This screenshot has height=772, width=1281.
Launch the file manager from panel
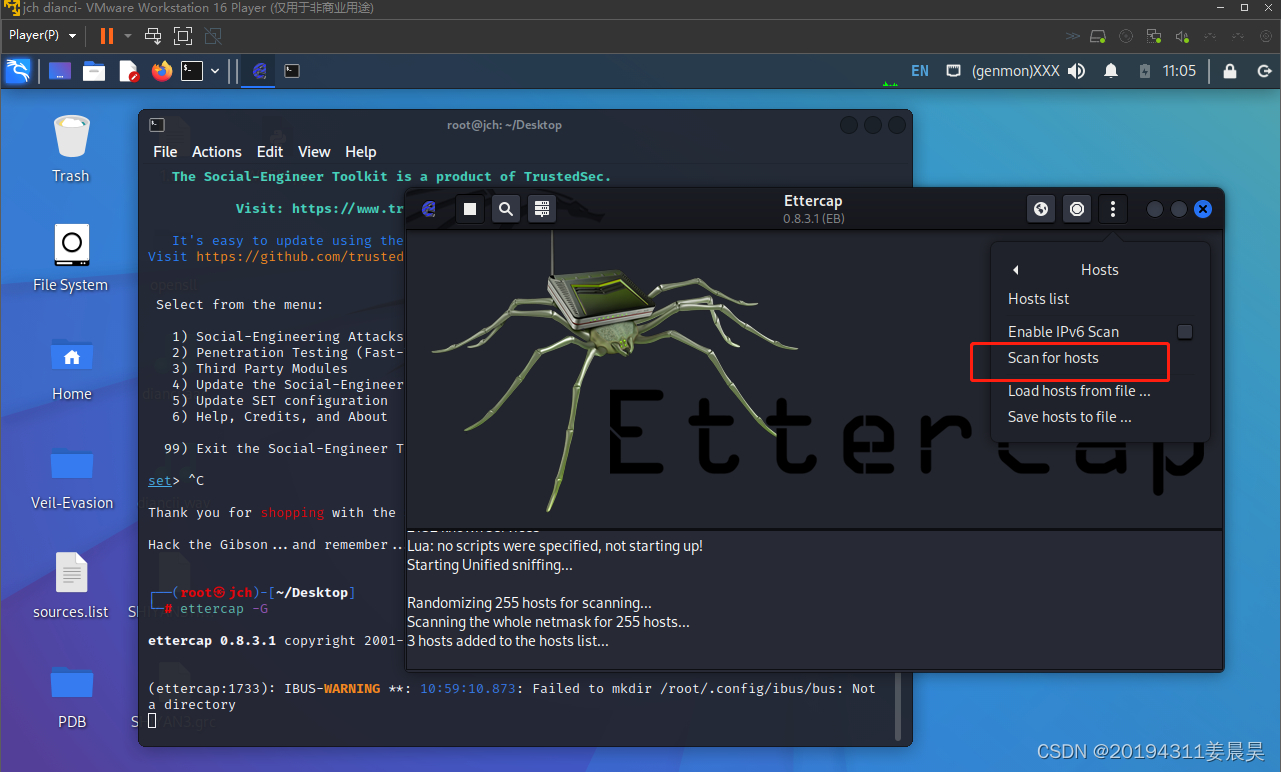coord(94,71)
